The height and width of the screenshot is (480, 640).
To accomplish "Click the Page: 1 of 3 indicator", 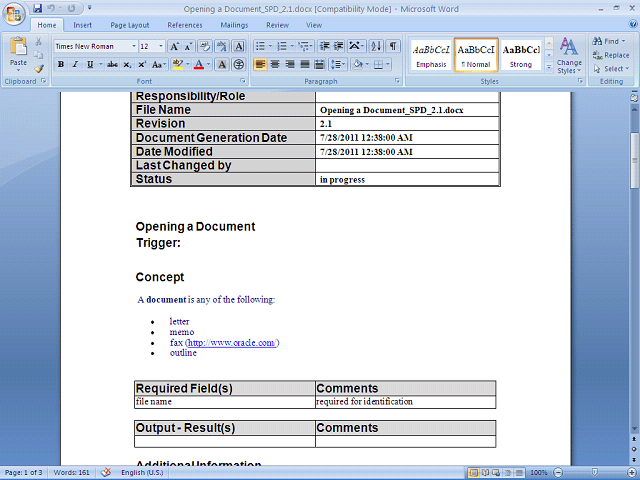I will pyautogui.click(x=23, y=473).
